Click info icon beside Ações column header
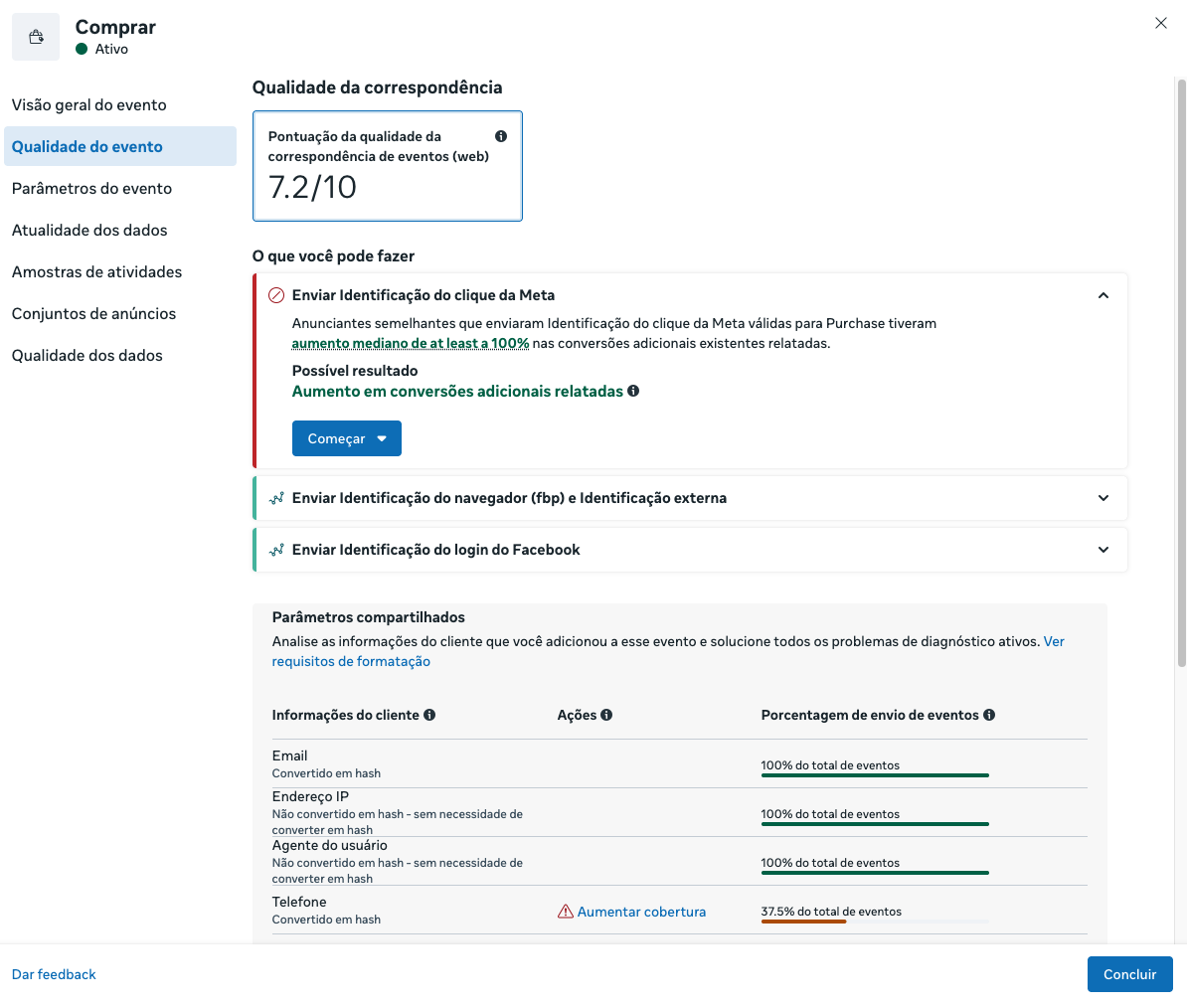Viewport: 1187px width, 1008px height. coord(606,715)
